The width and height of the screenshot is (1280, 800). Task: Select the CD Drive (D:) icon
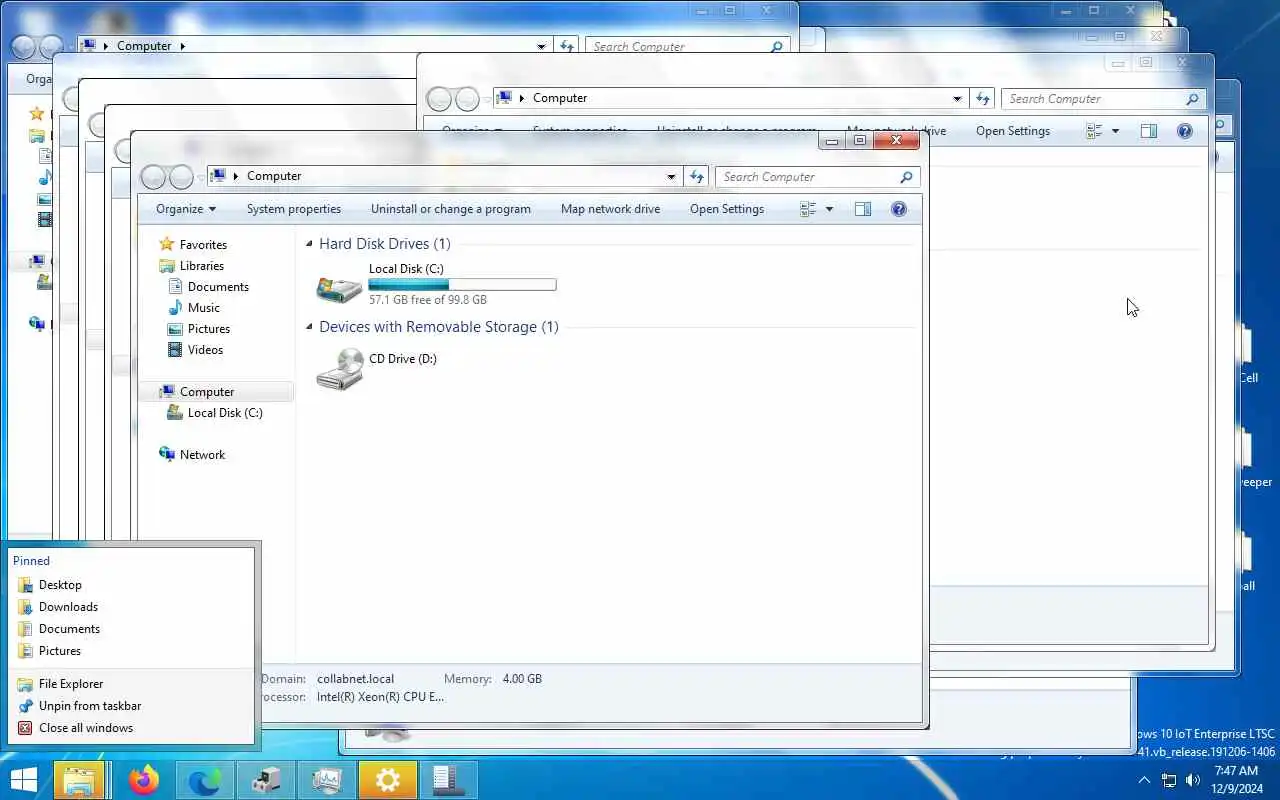[340, 370]
